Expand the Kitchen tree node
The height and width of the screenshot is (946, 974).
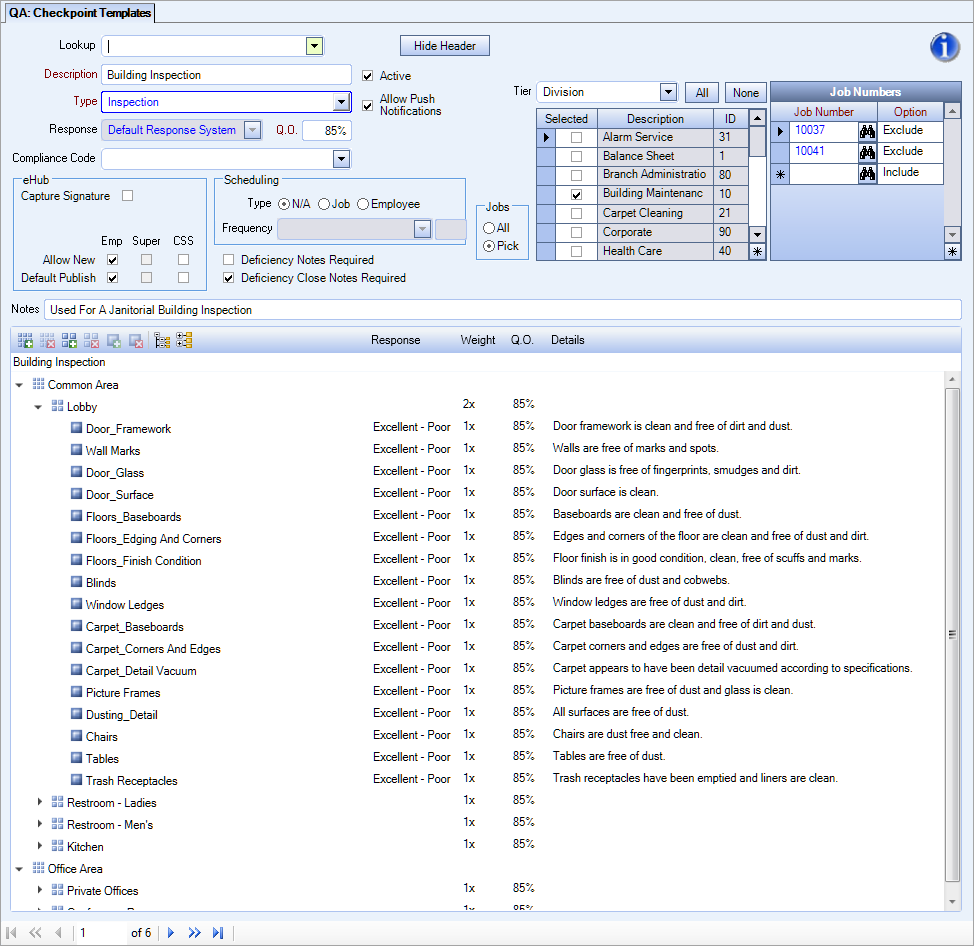click(39, 846)
